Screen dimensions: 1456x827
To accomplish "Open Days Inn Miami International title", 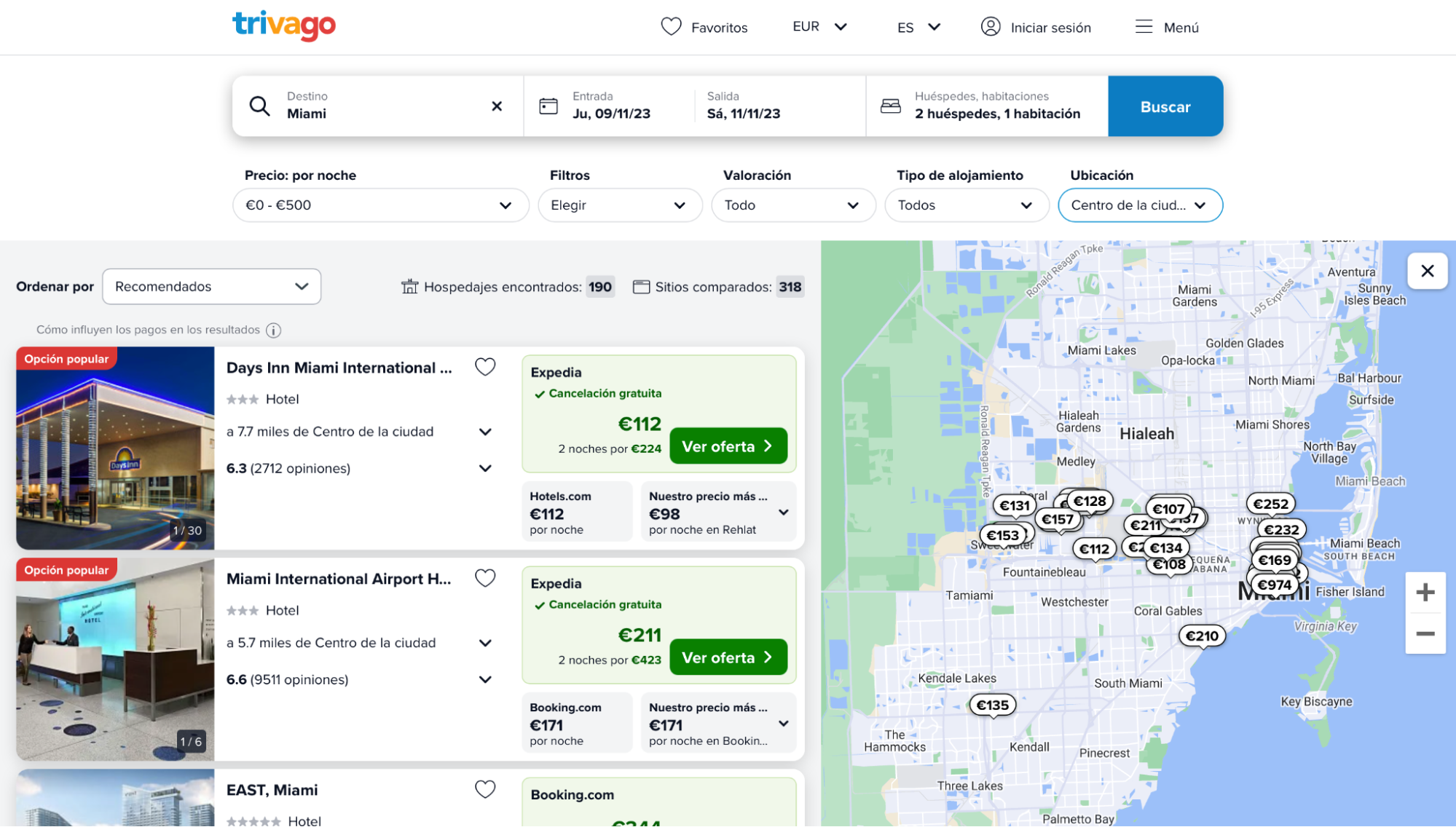I will pyautogui.click(x=339, y=368).
